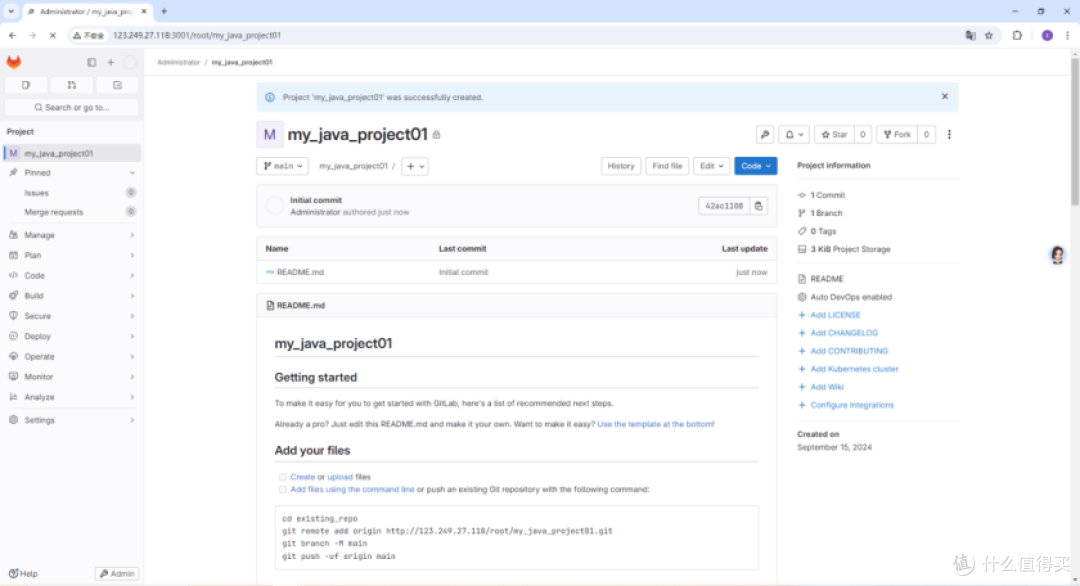Collapse the Pinned section in sidebar
Screen dimensions: 1080x586
click(x=72, y=173)
